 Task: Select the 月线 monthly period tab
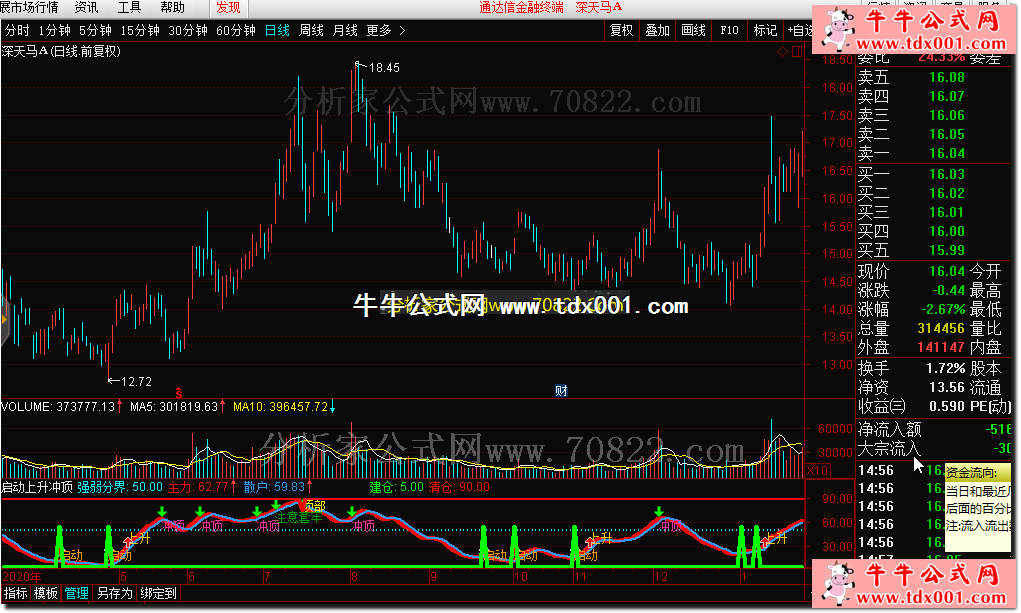click(x=345, y=31)
